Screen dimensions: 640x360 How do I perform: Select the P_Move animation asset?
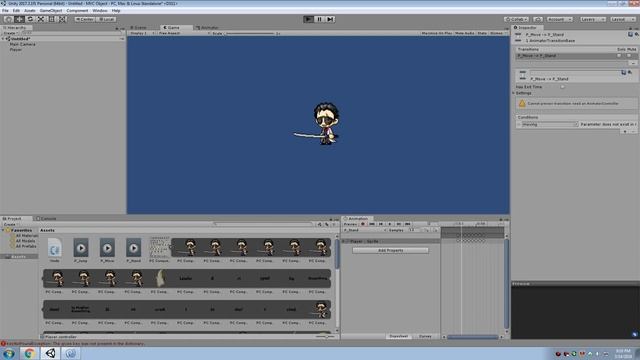click(107, 250)
